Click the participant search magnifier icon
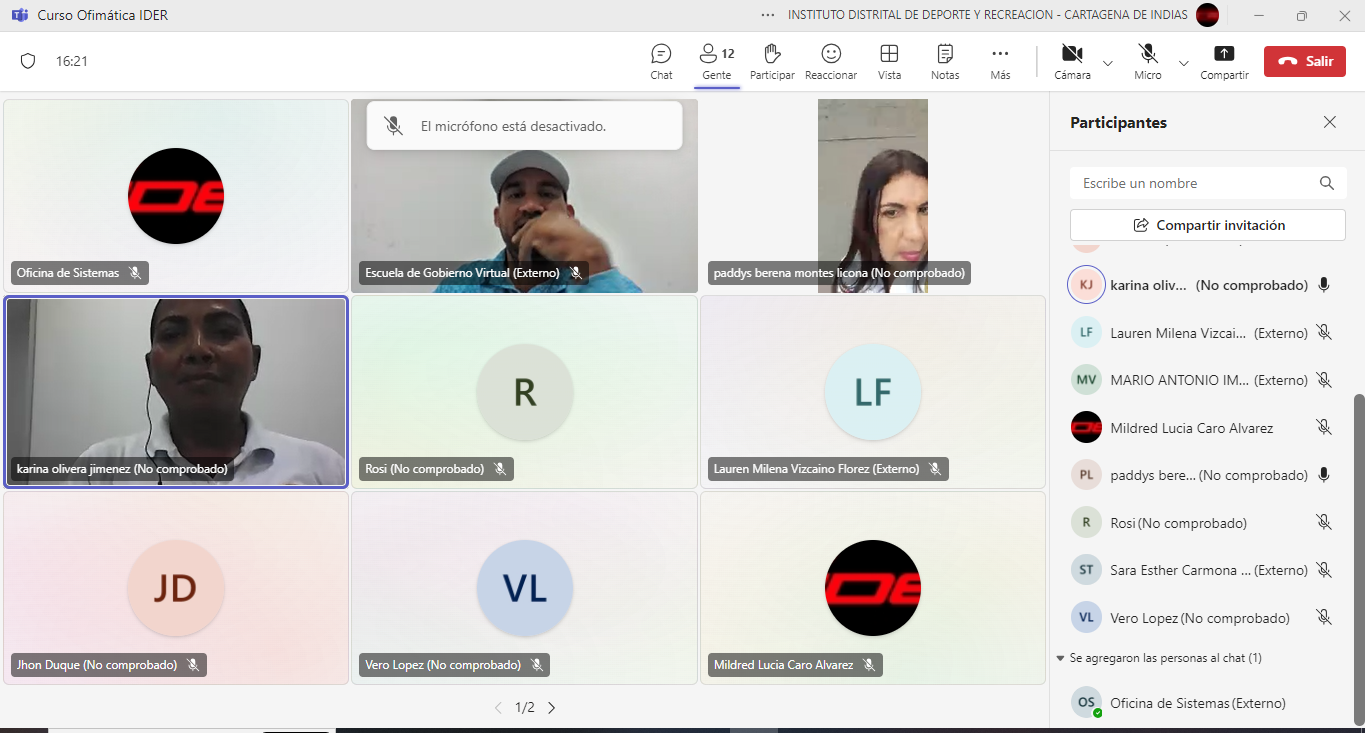This screenshot has height=733, width=1365. (x=1327, y=183)
